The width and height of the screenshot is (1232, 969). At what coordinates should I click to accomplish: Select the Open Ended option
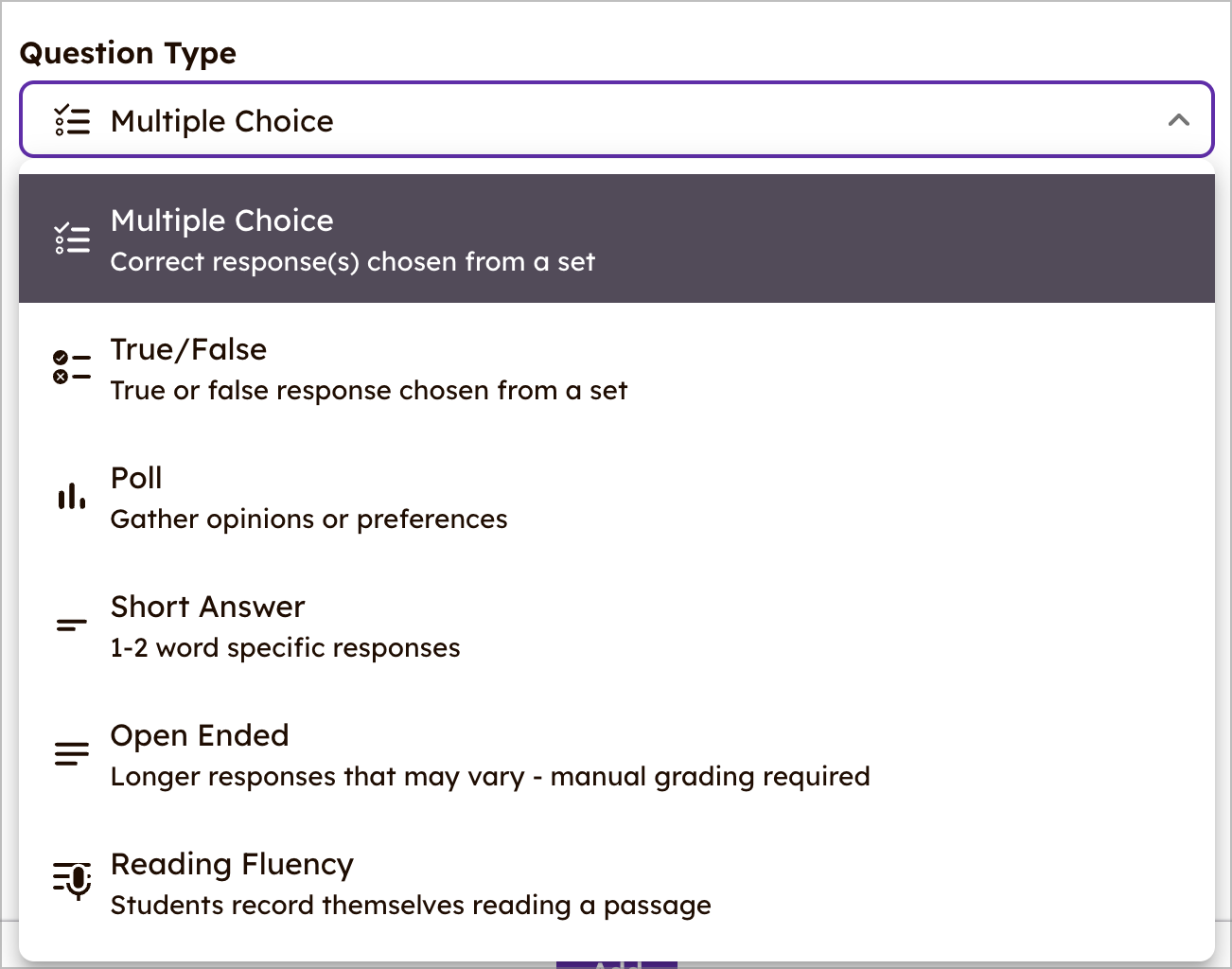(x=490, y=754)
